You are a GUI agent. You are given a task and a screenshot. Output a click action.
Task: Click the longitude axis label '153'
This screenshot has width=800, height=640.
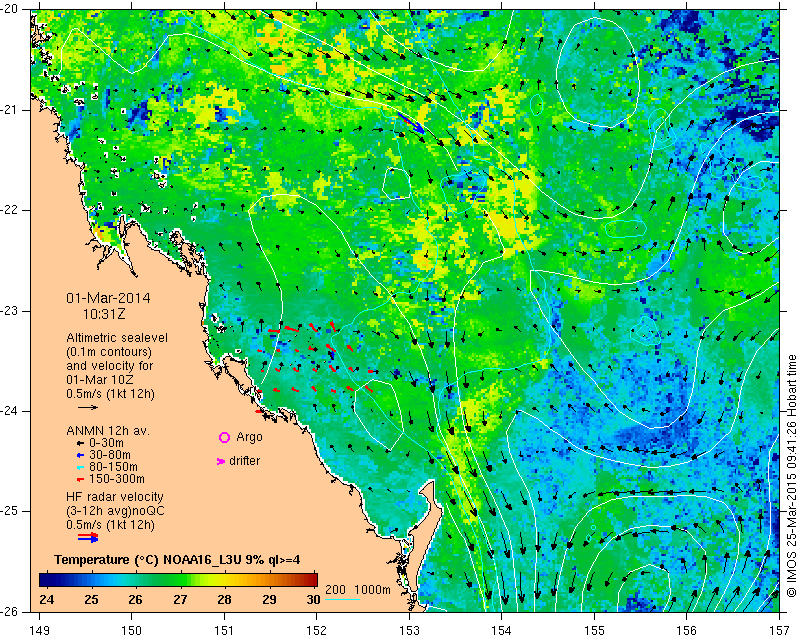coord(409,630)
